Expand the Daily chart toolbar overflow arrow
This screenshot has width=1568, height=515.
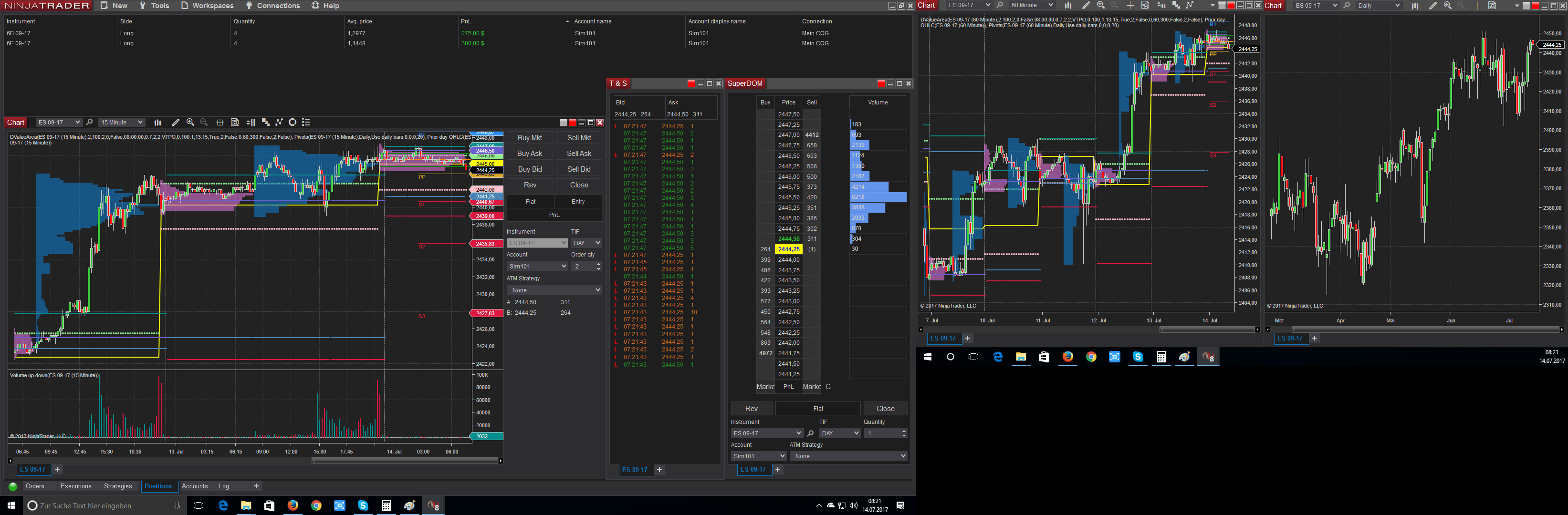tap(1517, 5)
